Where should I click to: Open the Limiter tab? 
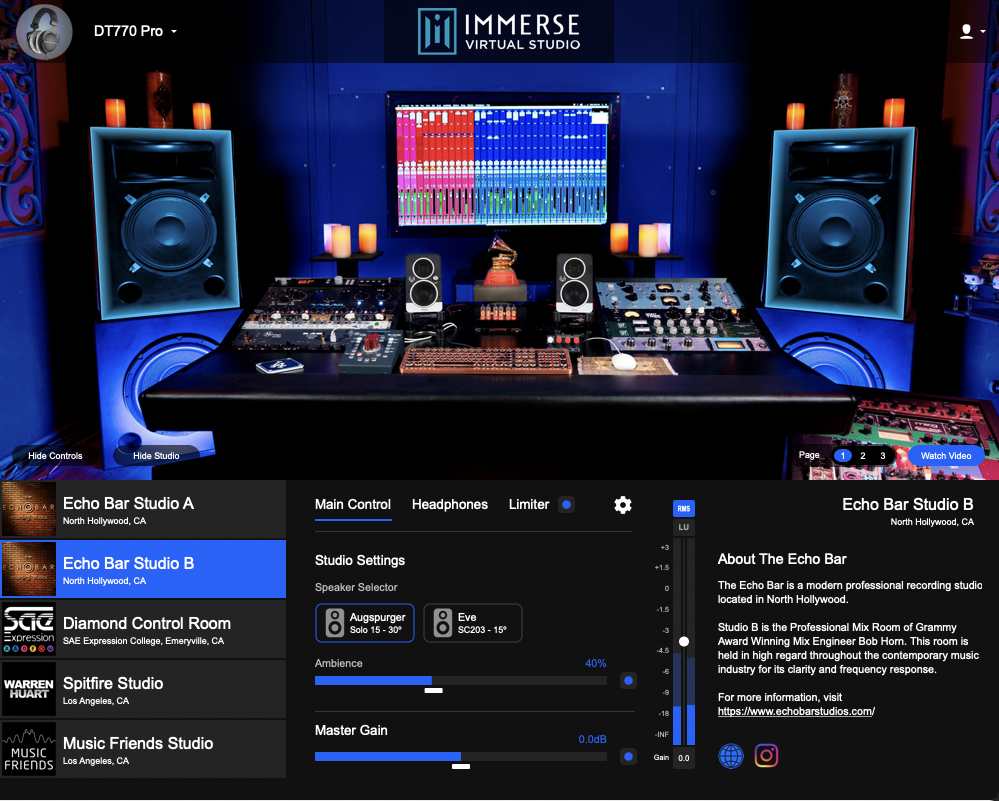point(529,505)
